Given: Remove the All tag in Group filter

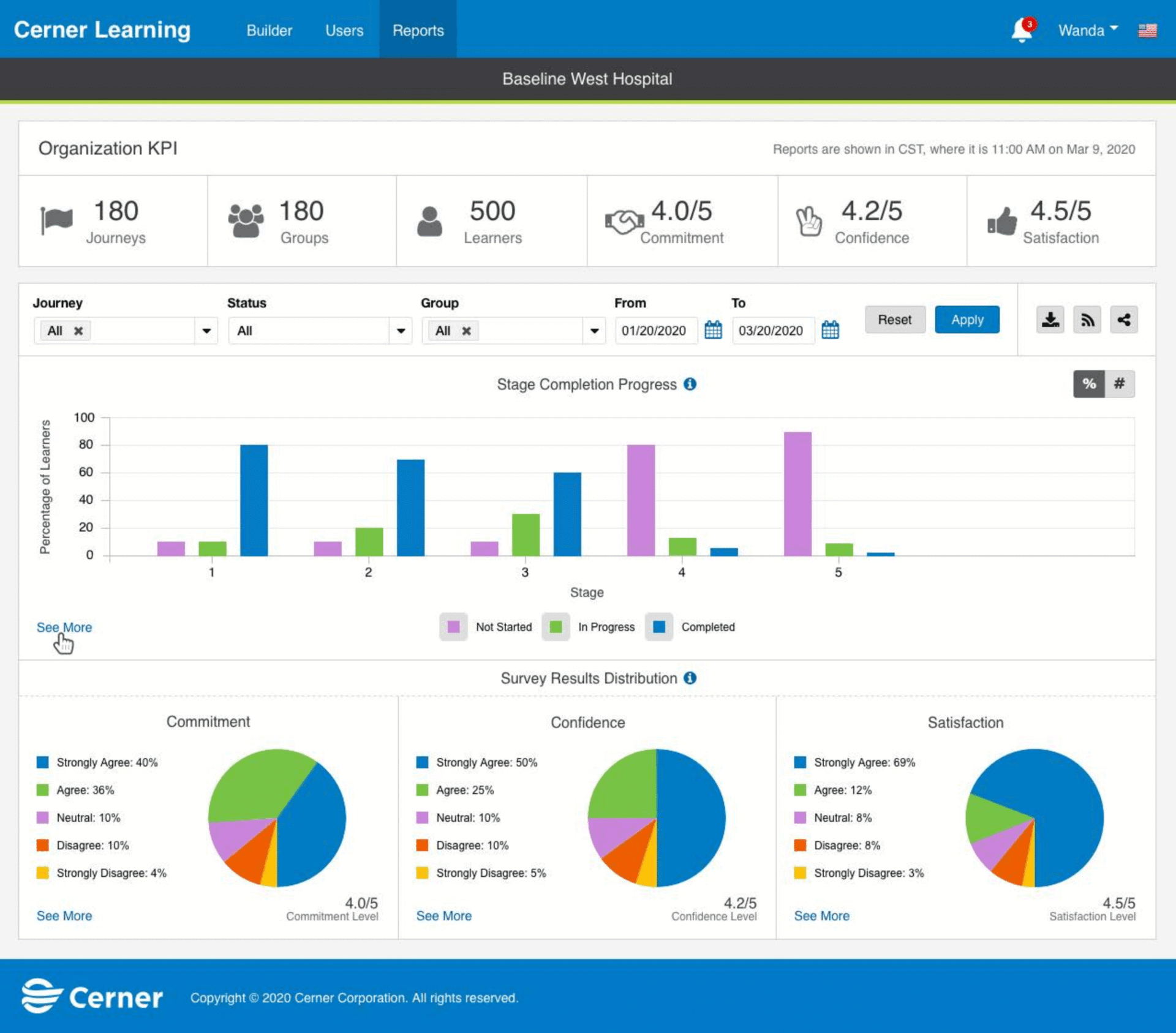Looking at the screenshot, I should click(467, 331).
